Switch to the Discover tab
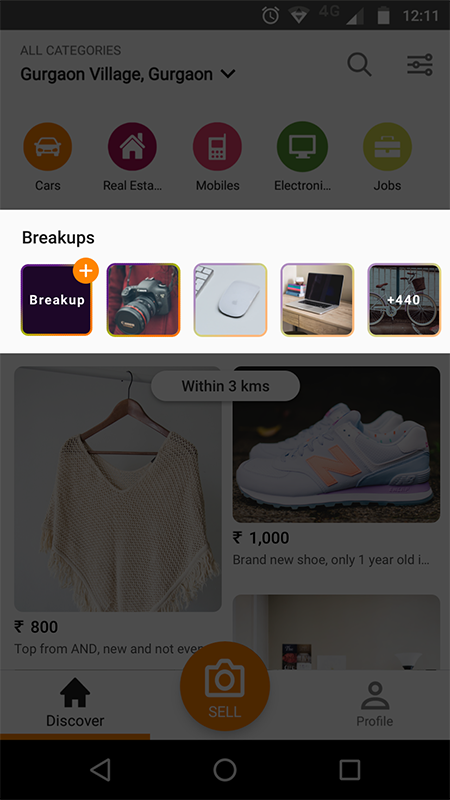 pos(75,703)
